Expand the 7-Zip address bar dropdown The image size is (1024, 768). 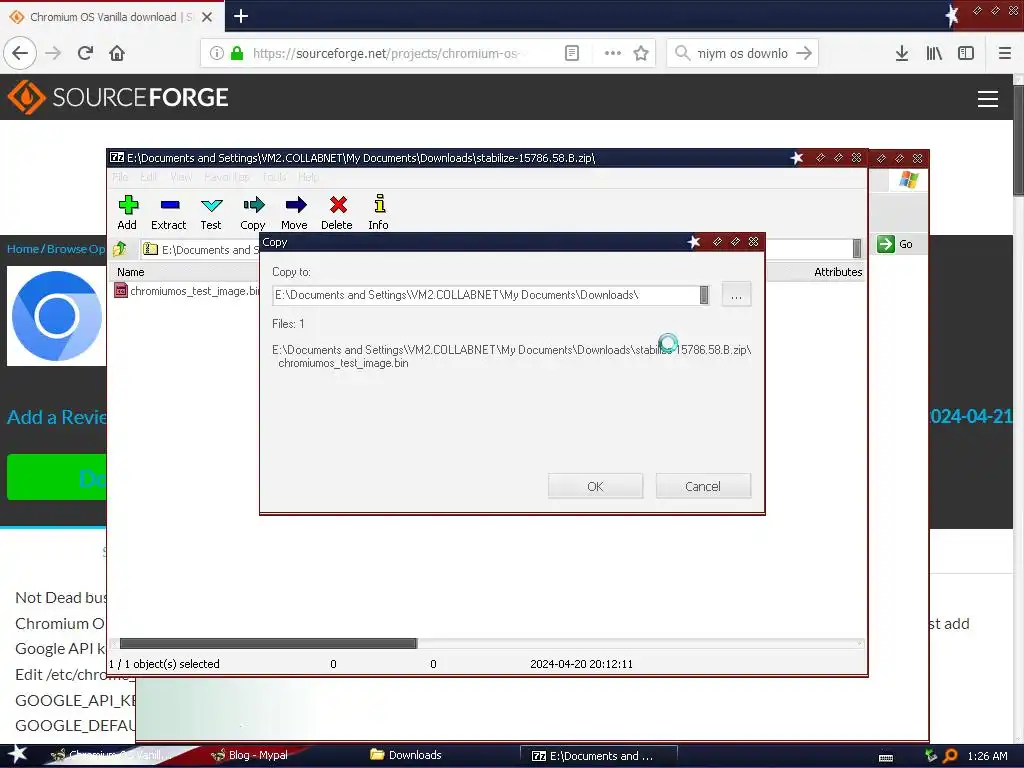tap(857, 248)
